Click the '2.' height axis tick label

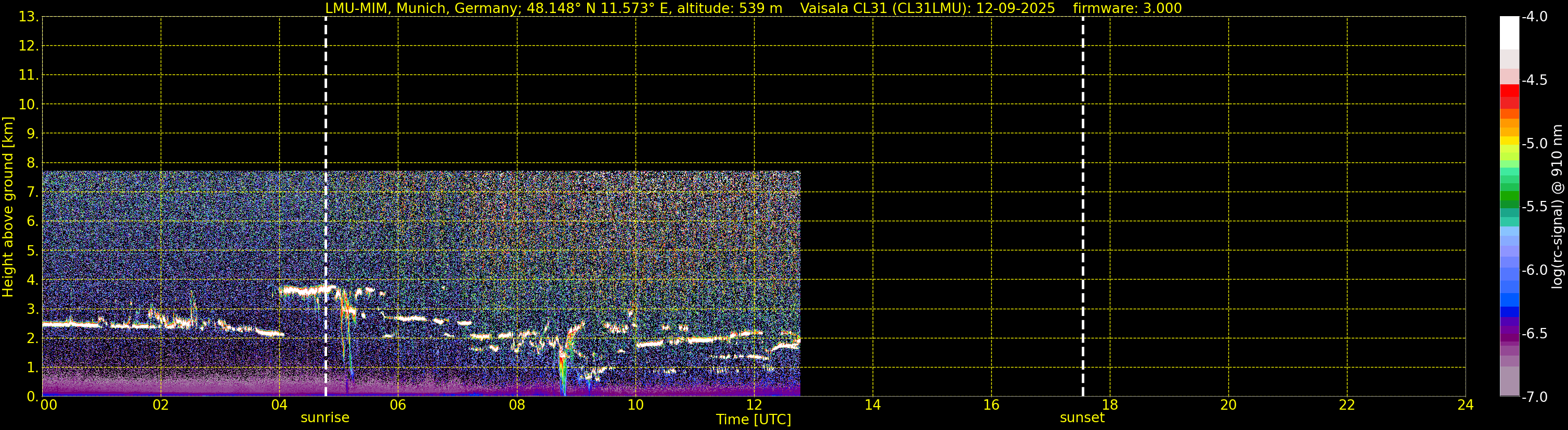[x=32, y=338]
